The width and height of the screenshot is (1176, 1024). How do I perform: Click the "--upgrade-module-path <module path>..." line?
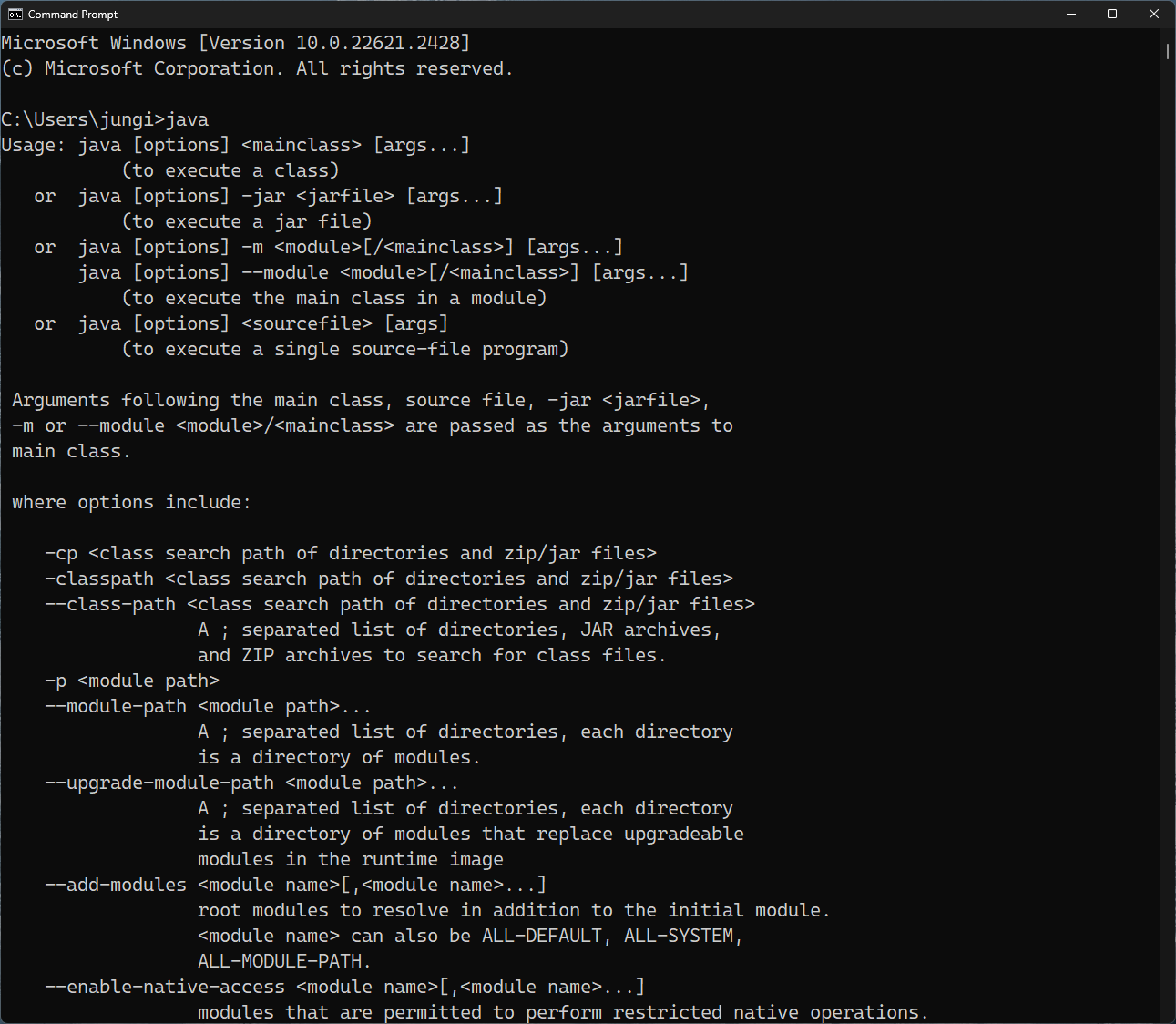pos(251,783)
